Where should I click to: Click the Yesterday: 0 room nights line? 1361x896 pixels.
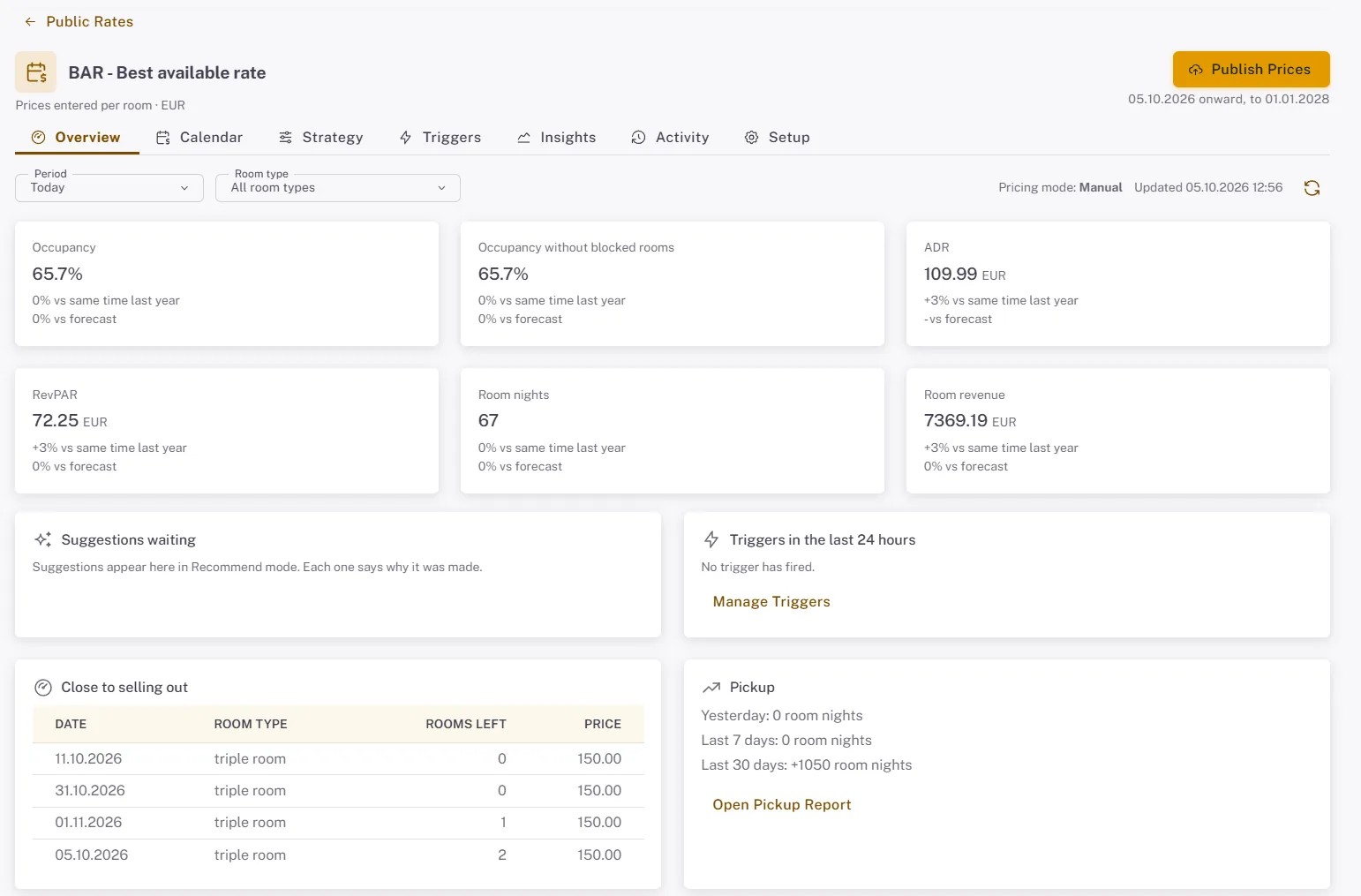(782, 716)
